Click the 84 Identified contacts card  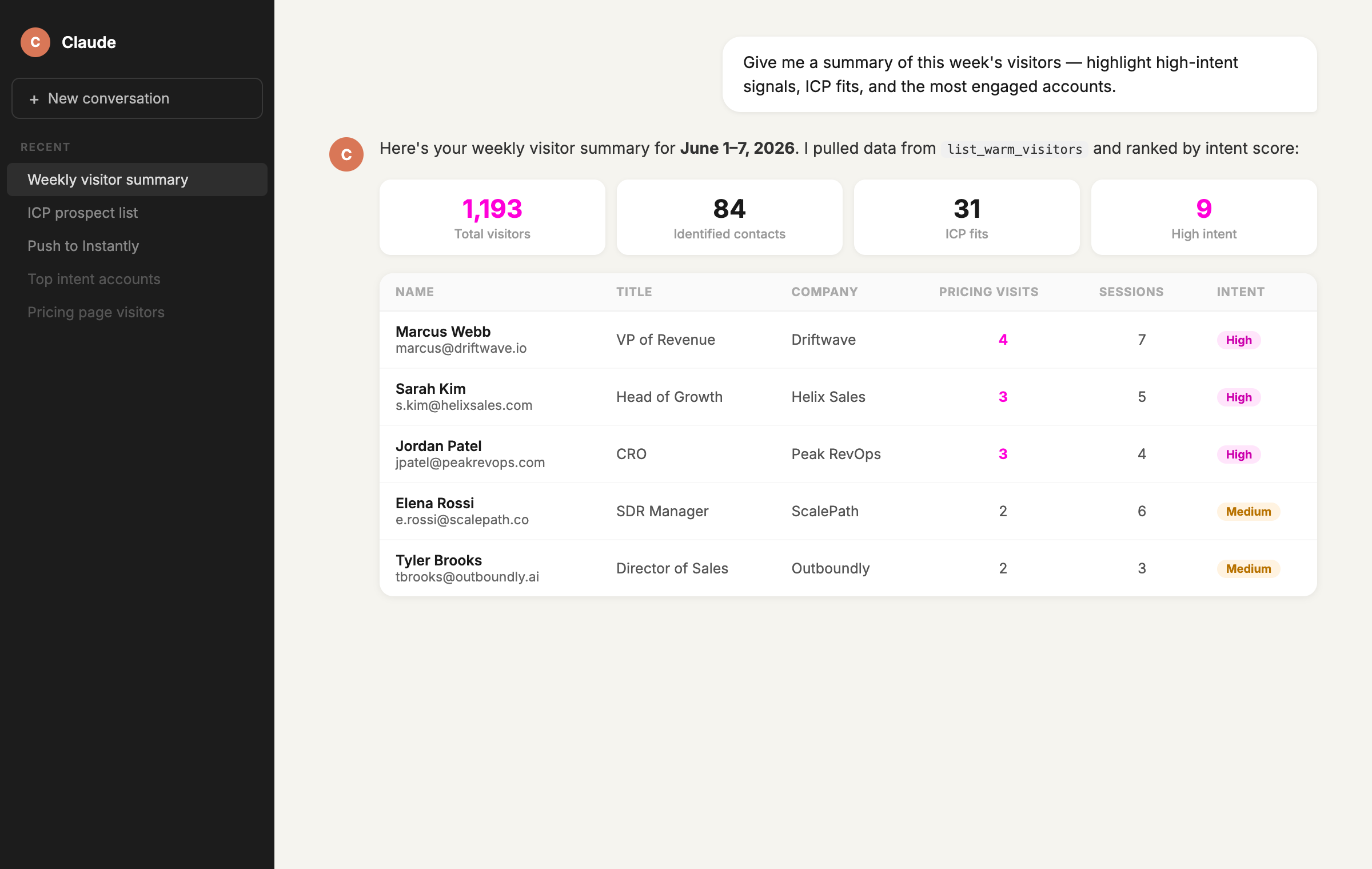[x=729, y=217]
